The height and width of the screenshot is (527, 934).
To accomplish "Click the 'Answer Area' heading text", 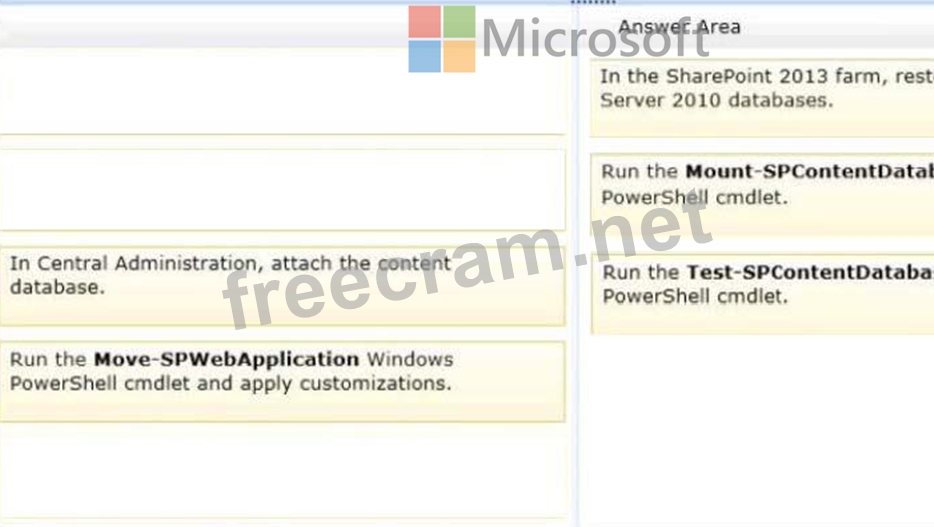I will pyautogui.click(x=679, y=27).
